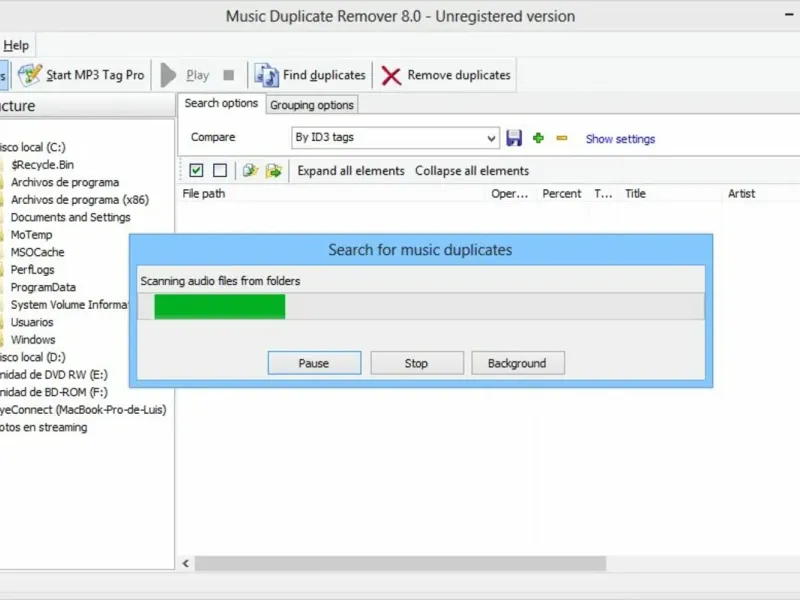Open the Show settings link
This screenshot has height=600, width=800.
coord(620,139)
